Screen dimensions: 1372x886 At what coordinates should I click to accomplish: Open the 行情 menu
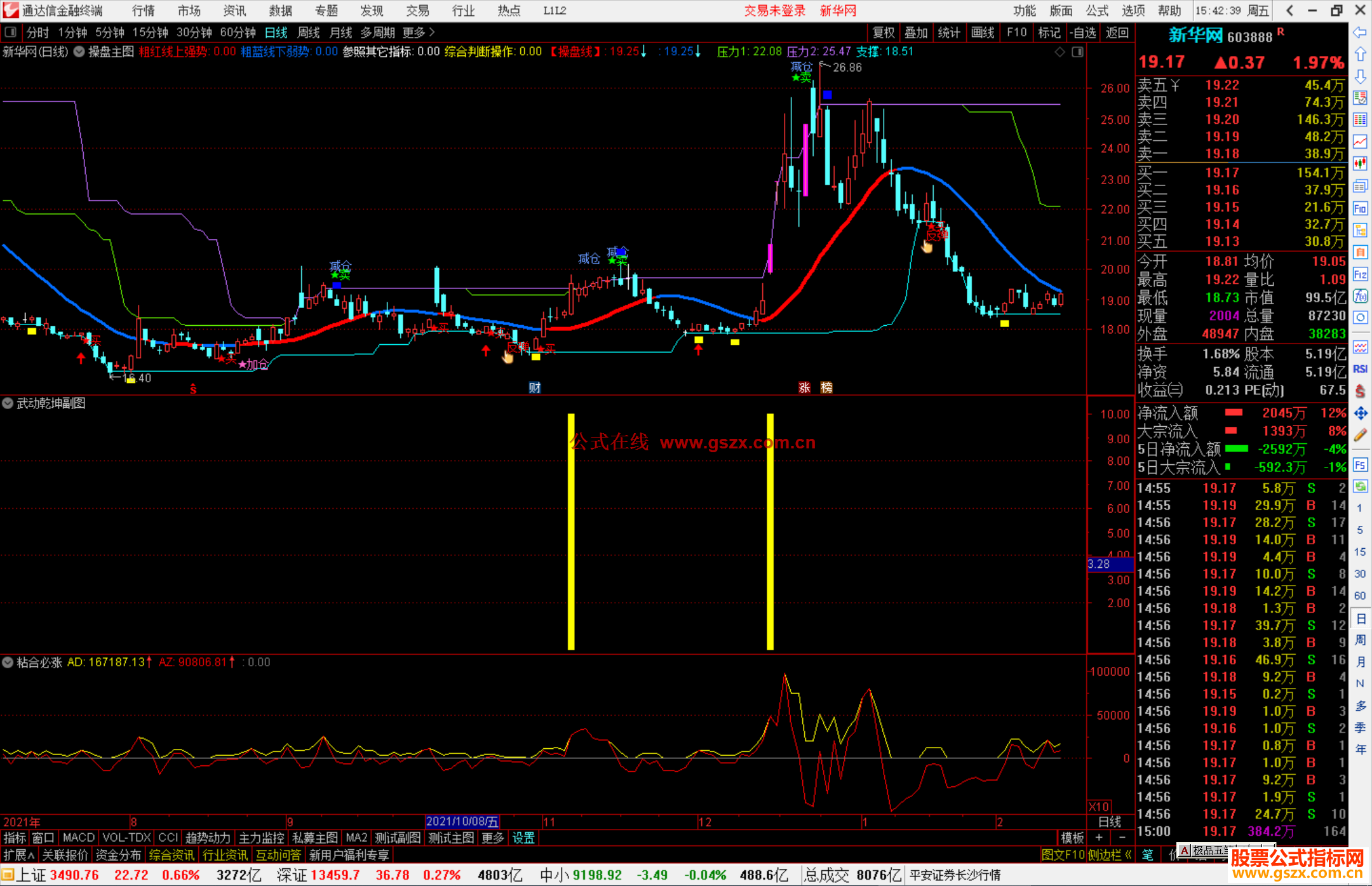tap(144, 11)
